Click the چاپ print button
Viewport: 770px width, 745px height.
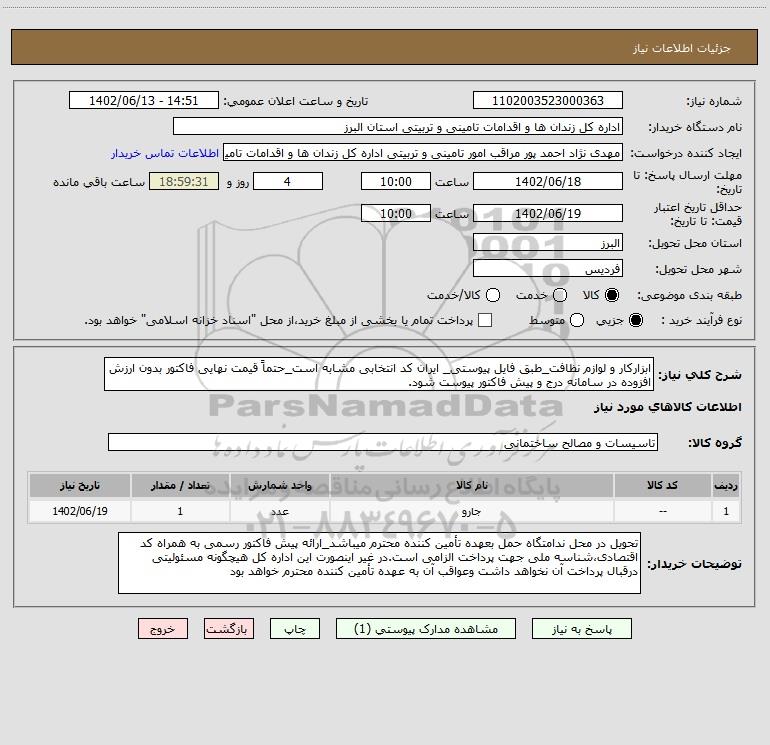point(295,629)
